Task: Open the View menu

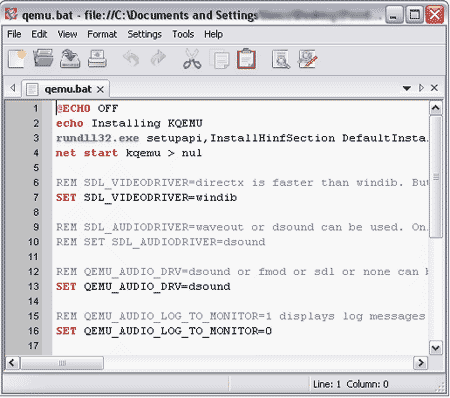Action: [67, 34]
